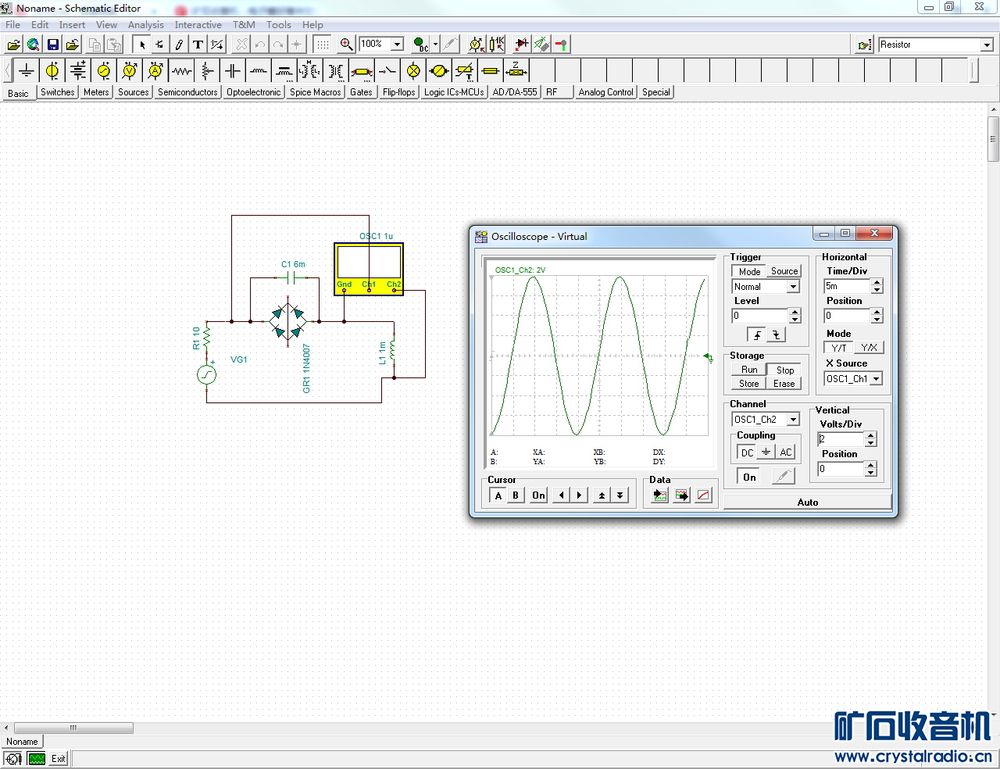Switch to the Meters component tab

pos(96,92)
